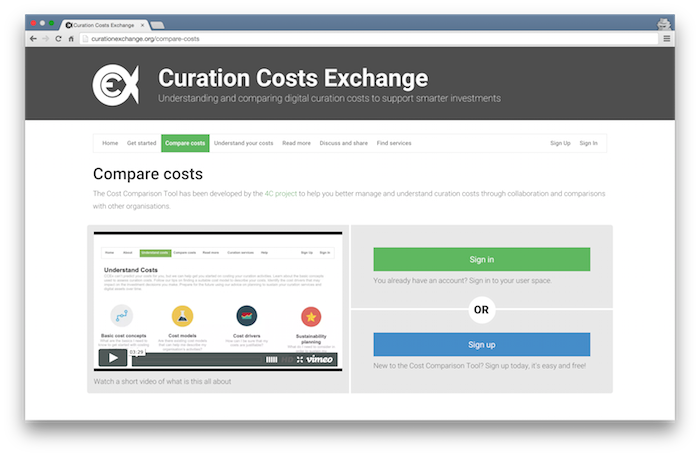Go to the browser home icon

pos(71,38)
